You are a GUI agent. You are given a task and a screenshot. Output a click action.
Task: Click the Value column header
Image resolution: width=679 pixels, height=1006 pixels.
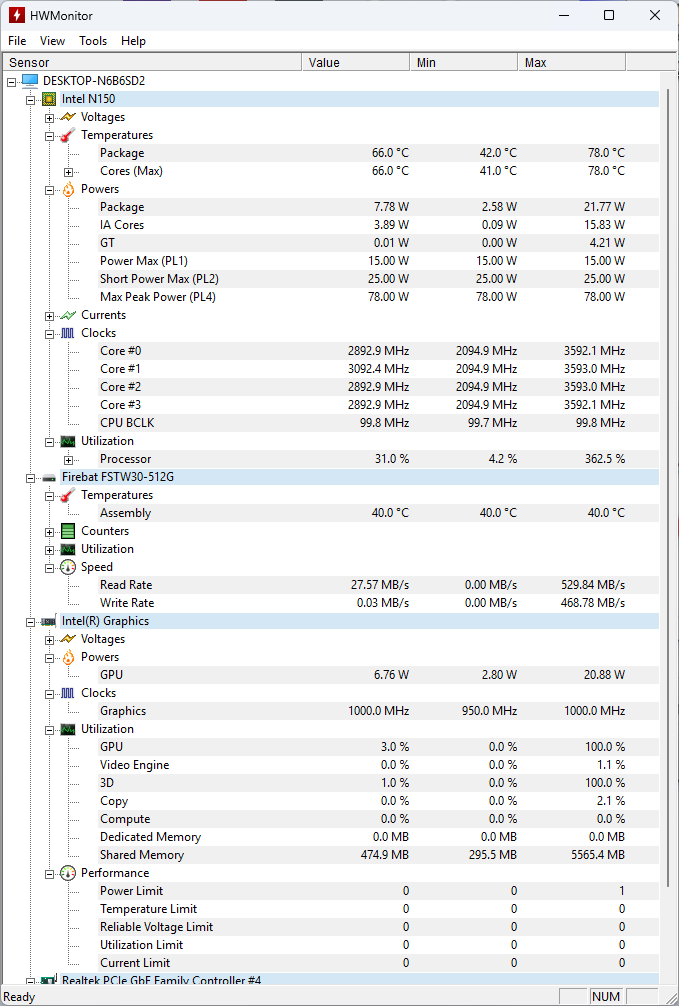click(x=355, y=63)
